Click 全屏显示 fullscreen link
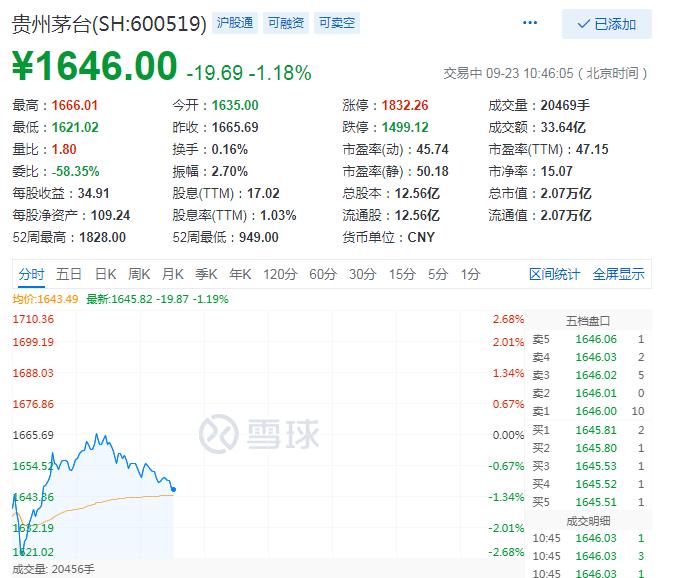The height and width of the screenshot is (578, 678). (618, 274)
